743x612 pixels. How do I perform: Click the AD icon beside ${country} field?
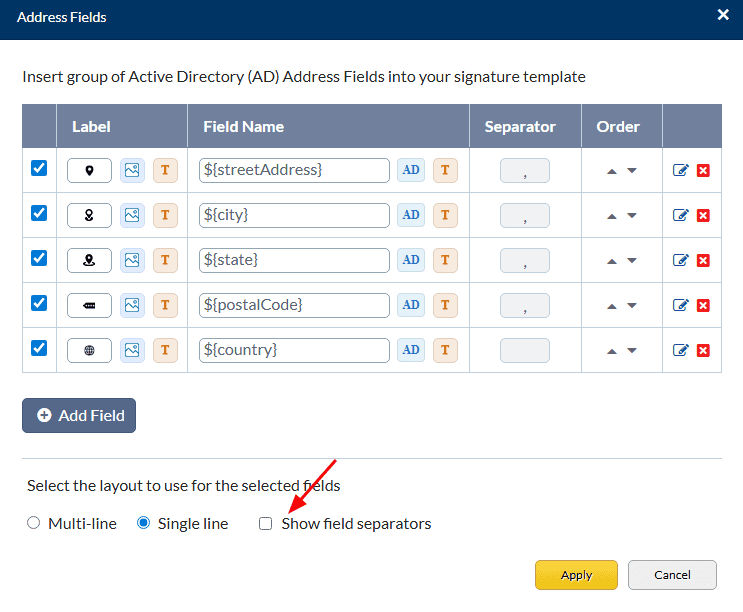[410, 350]
